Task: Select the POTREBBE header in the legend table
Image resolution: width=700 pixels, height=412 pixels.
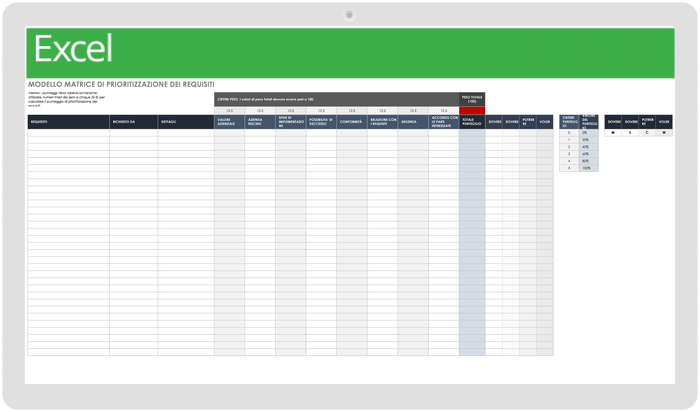Action: click(x=647, y=122)
